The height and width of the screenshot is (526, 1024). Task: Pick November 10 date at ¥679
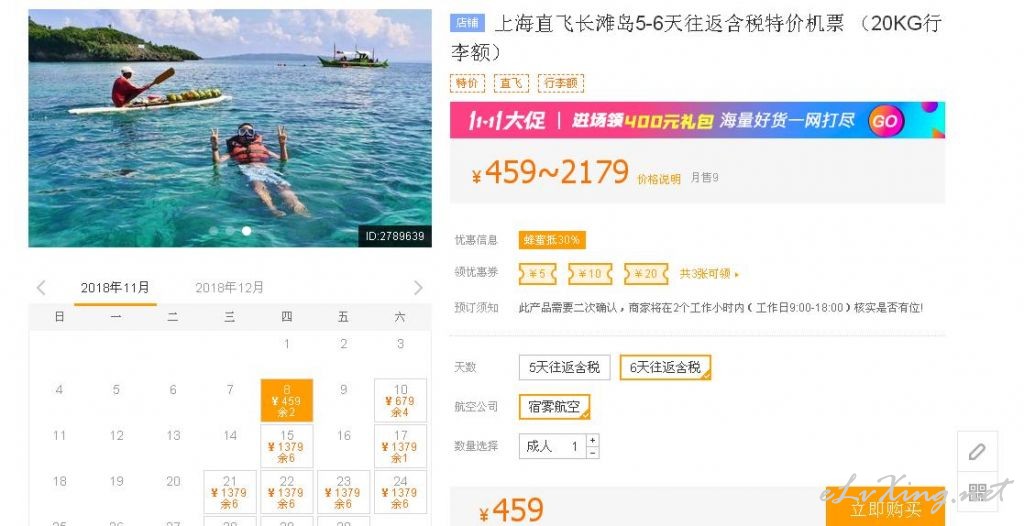[x=400, y=401]
